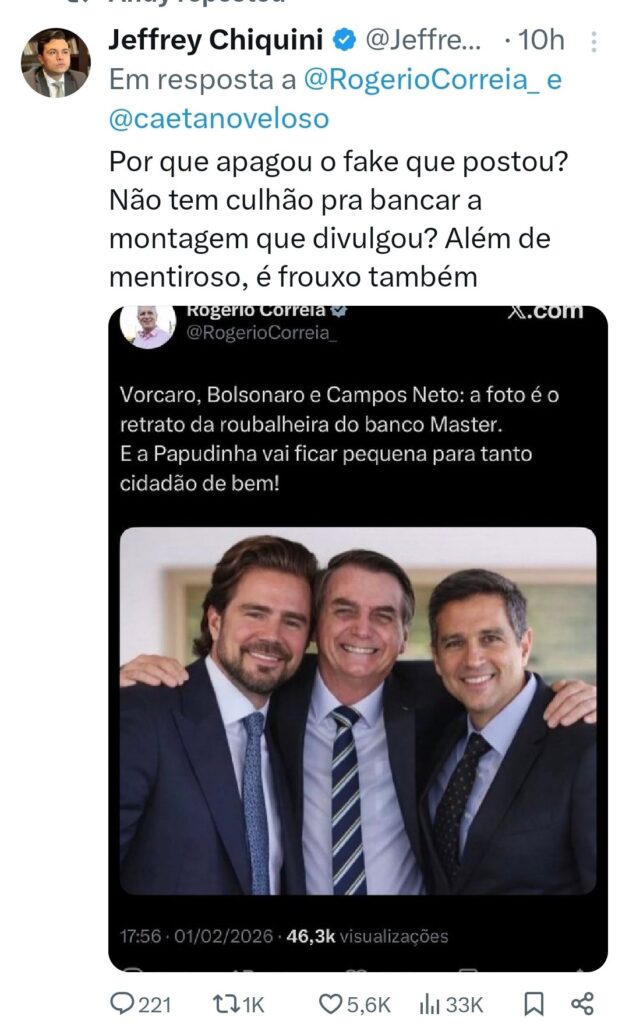The width and height of the screenshot is (629, 1024).
Task: Tap the share icon
Action: [582, 1003]
